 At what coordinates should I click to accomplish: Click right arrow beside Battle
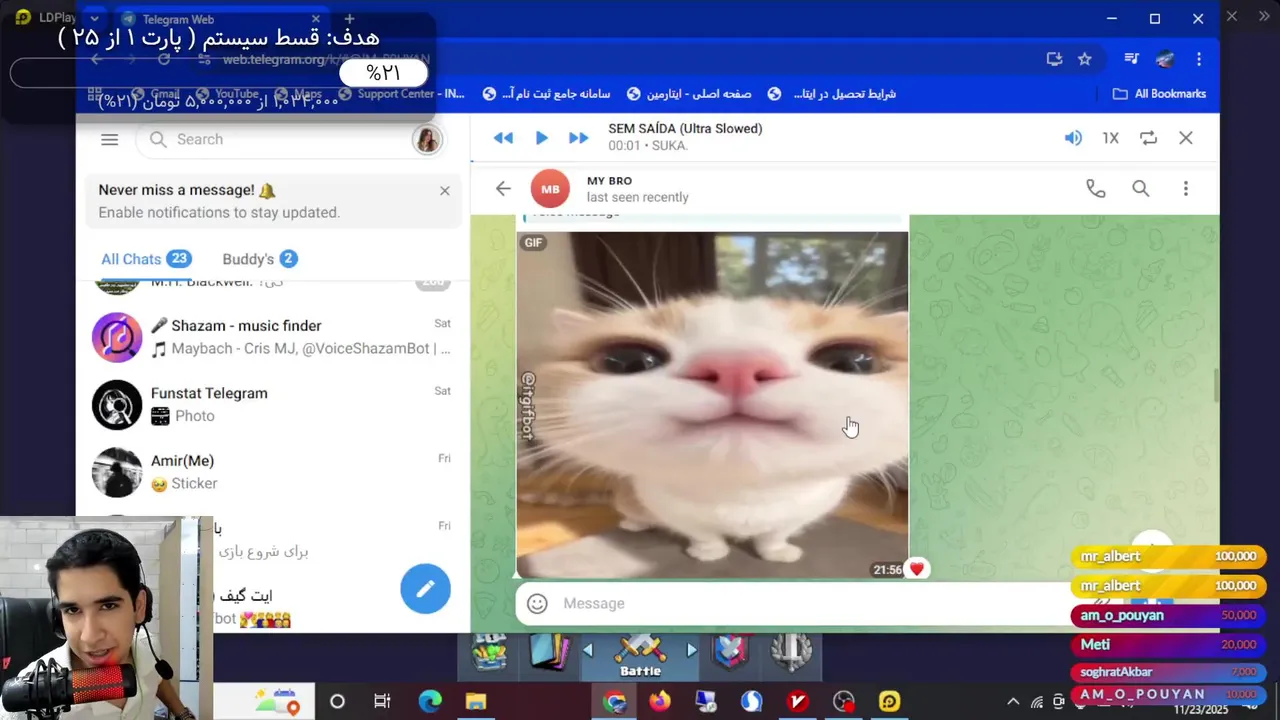tap(692, 651)
